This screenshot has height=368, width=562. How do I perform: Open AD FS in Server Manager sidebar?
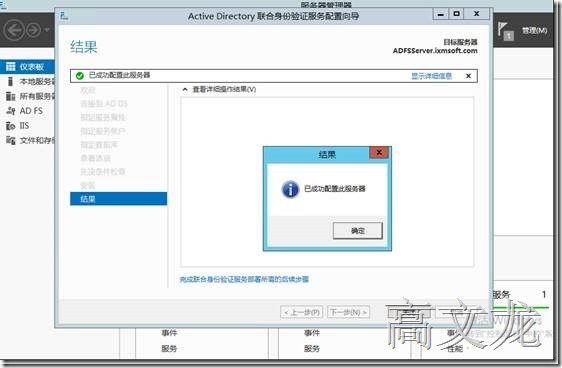click(28, 111)
